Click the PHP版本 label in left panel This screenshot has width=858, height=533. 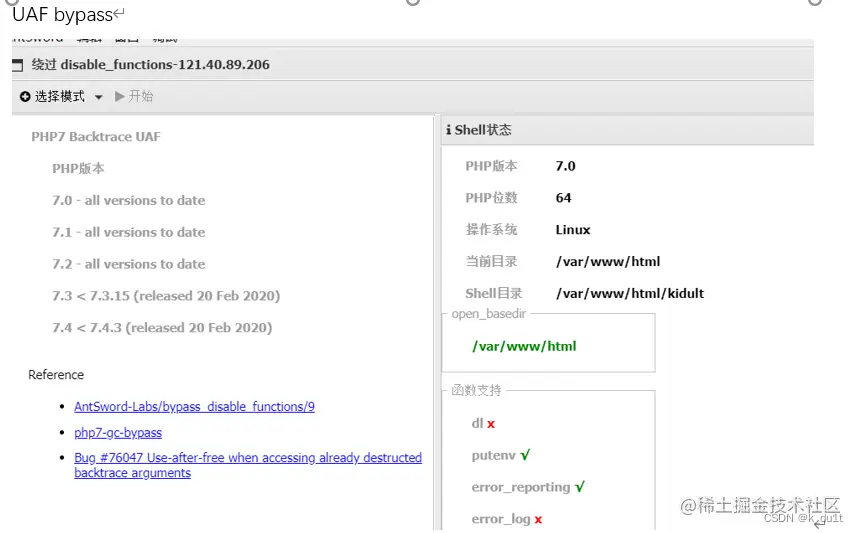78,169
